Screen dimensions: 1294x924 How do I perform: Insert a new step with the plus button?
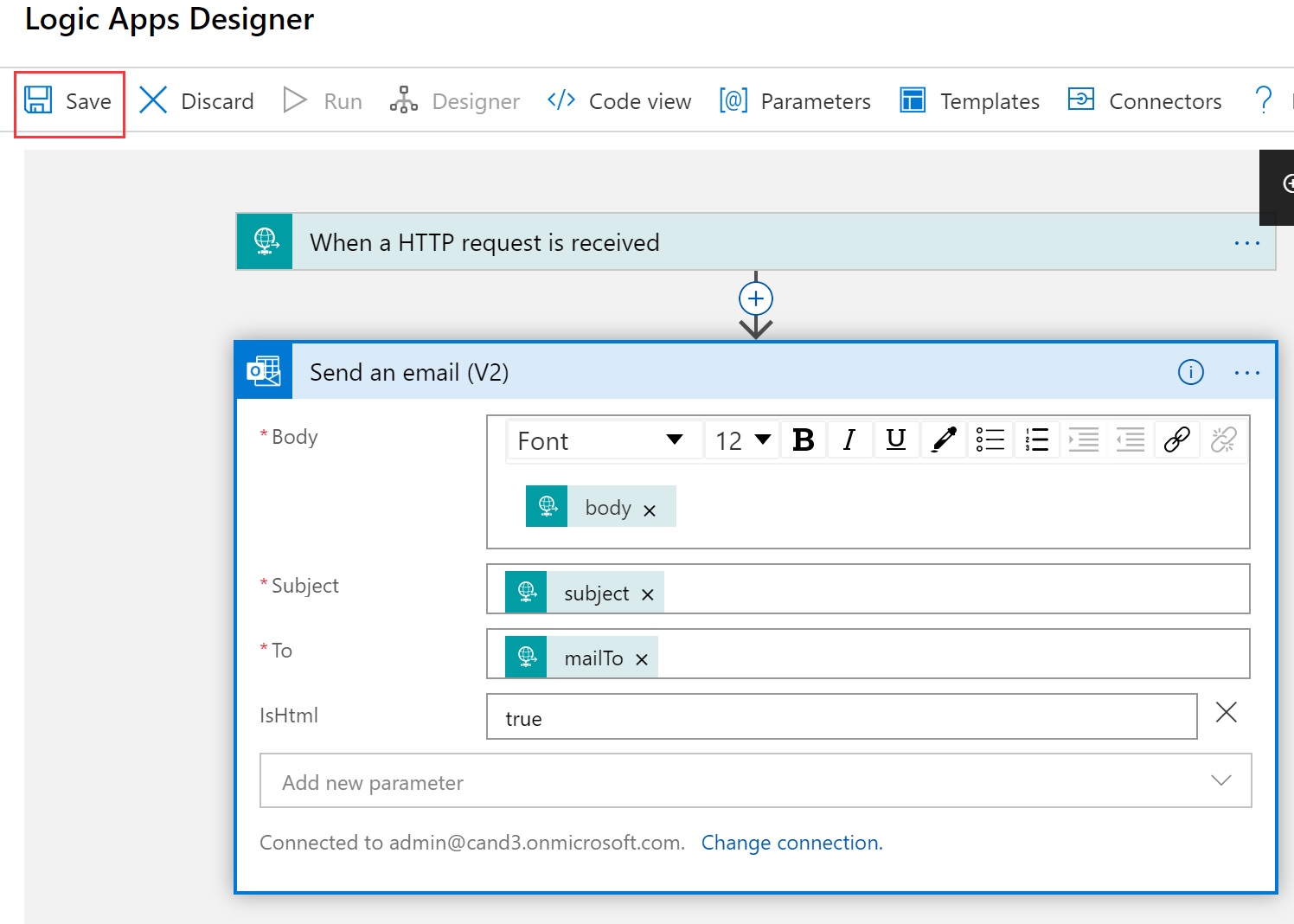pyautogui.click(x=756, y=298)
